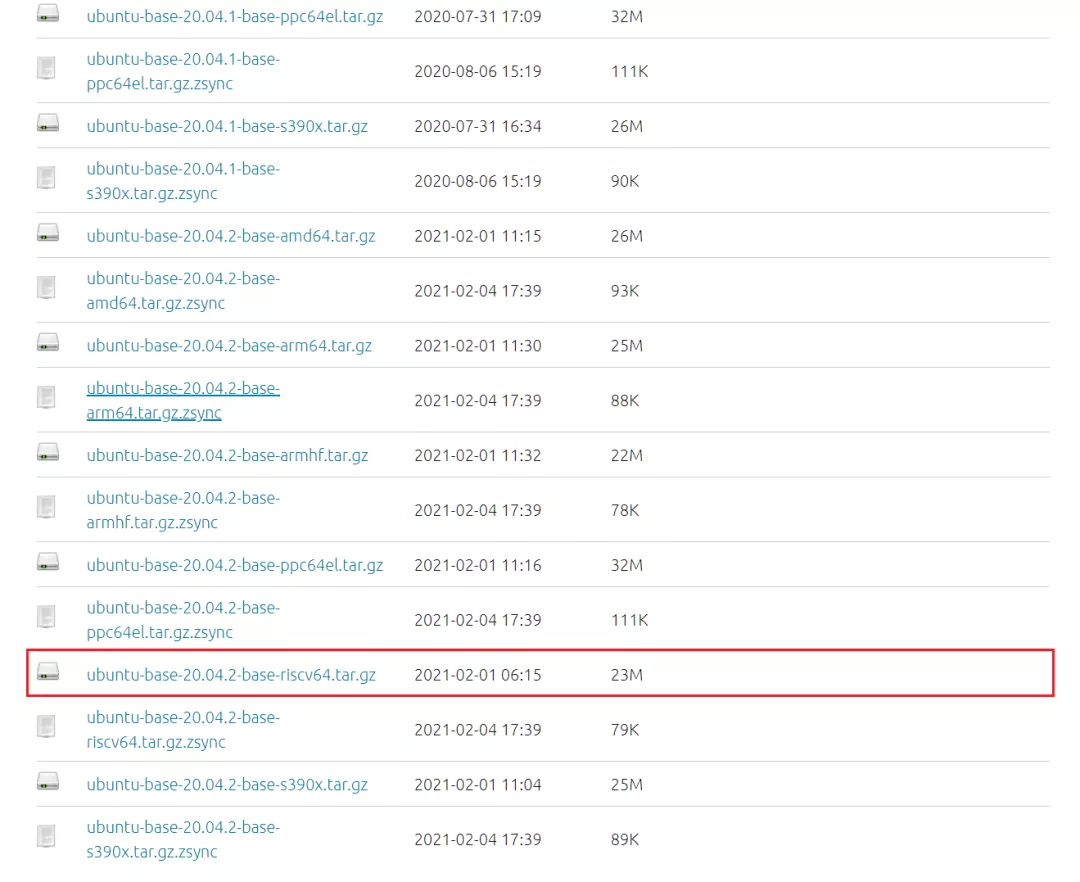
Task: Click the 79K size value
Action: [625, 730]
